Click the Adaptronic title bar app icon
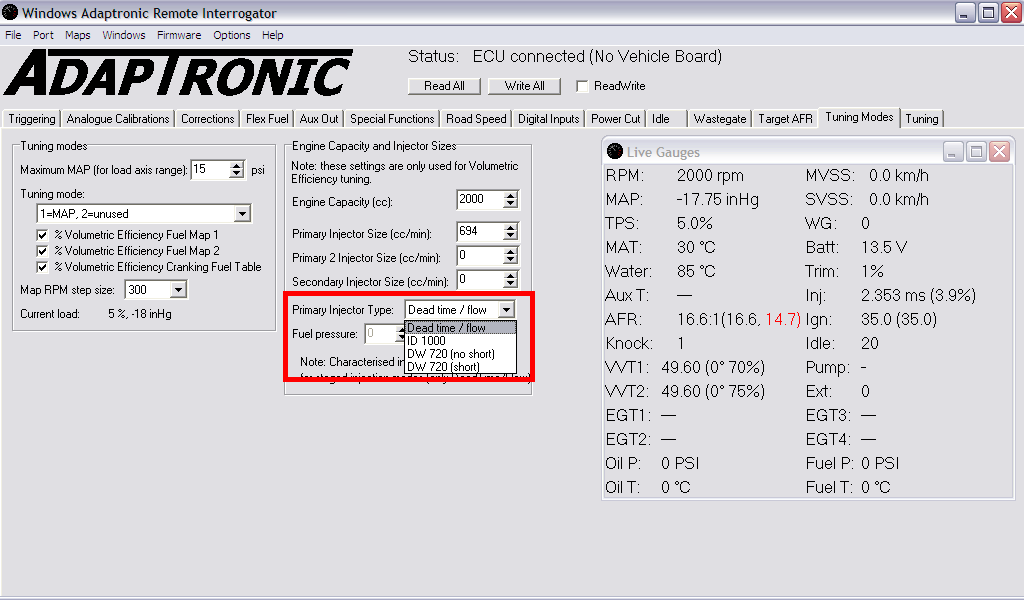 click(10, 13)
